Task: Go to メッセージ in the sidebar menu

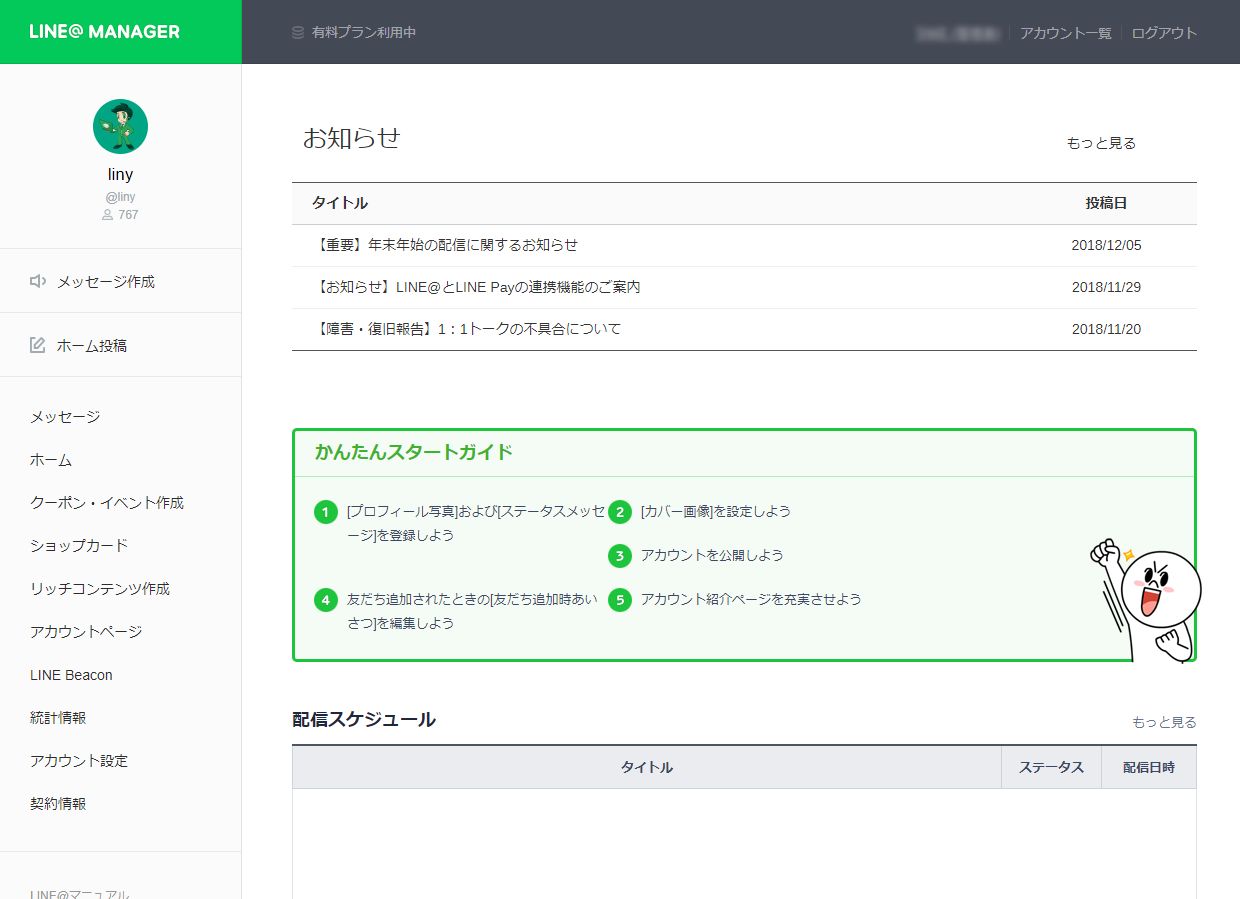Action: (65, 417)
